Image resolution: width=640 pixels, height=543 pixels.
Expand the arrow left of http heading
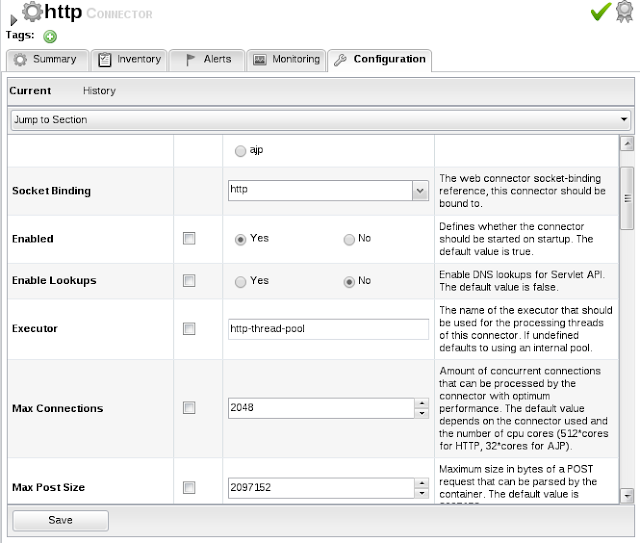coord(13,18)
